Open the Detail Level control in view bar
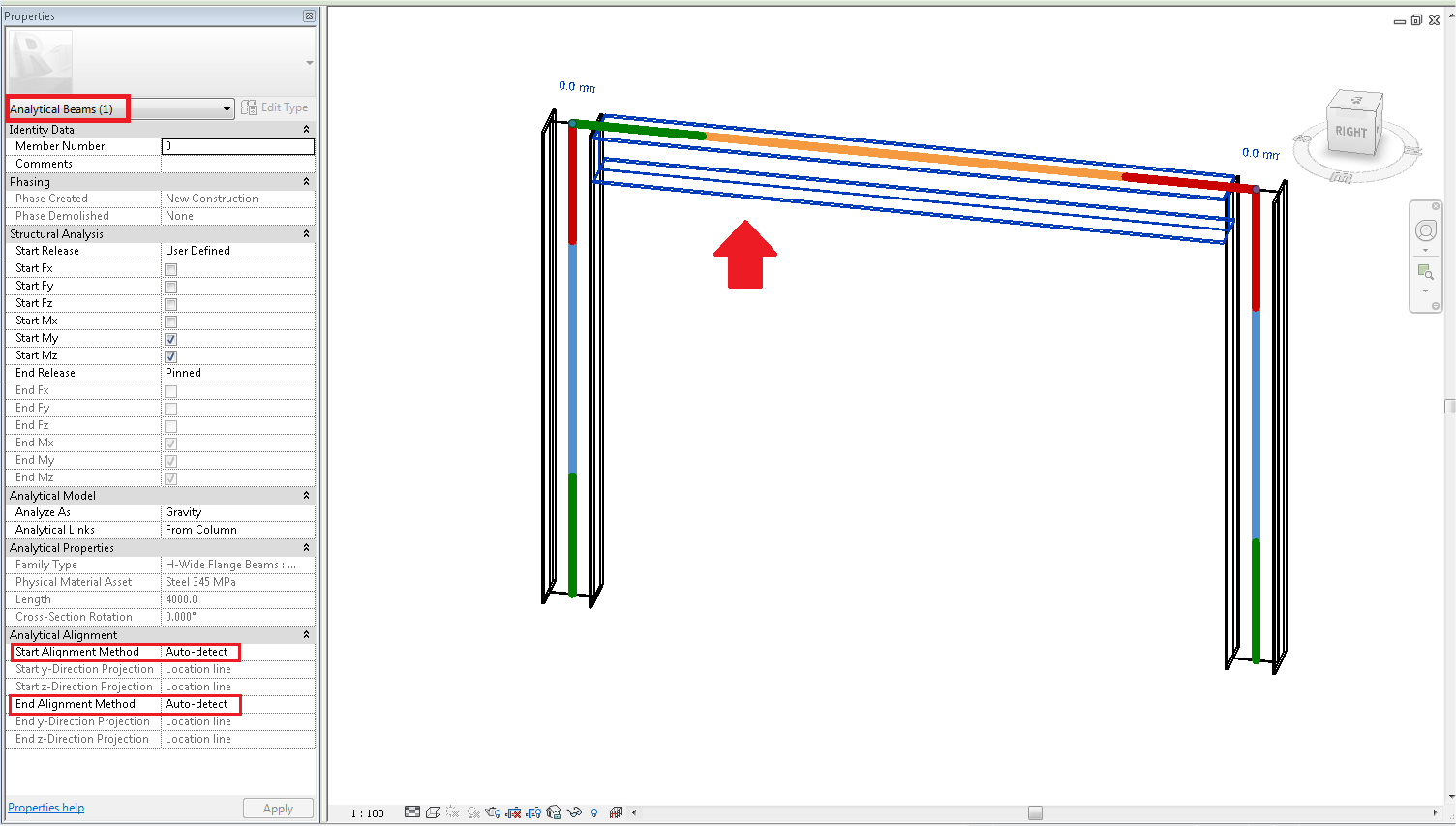This screenshot has height=826, width=1456. (412, 812)
